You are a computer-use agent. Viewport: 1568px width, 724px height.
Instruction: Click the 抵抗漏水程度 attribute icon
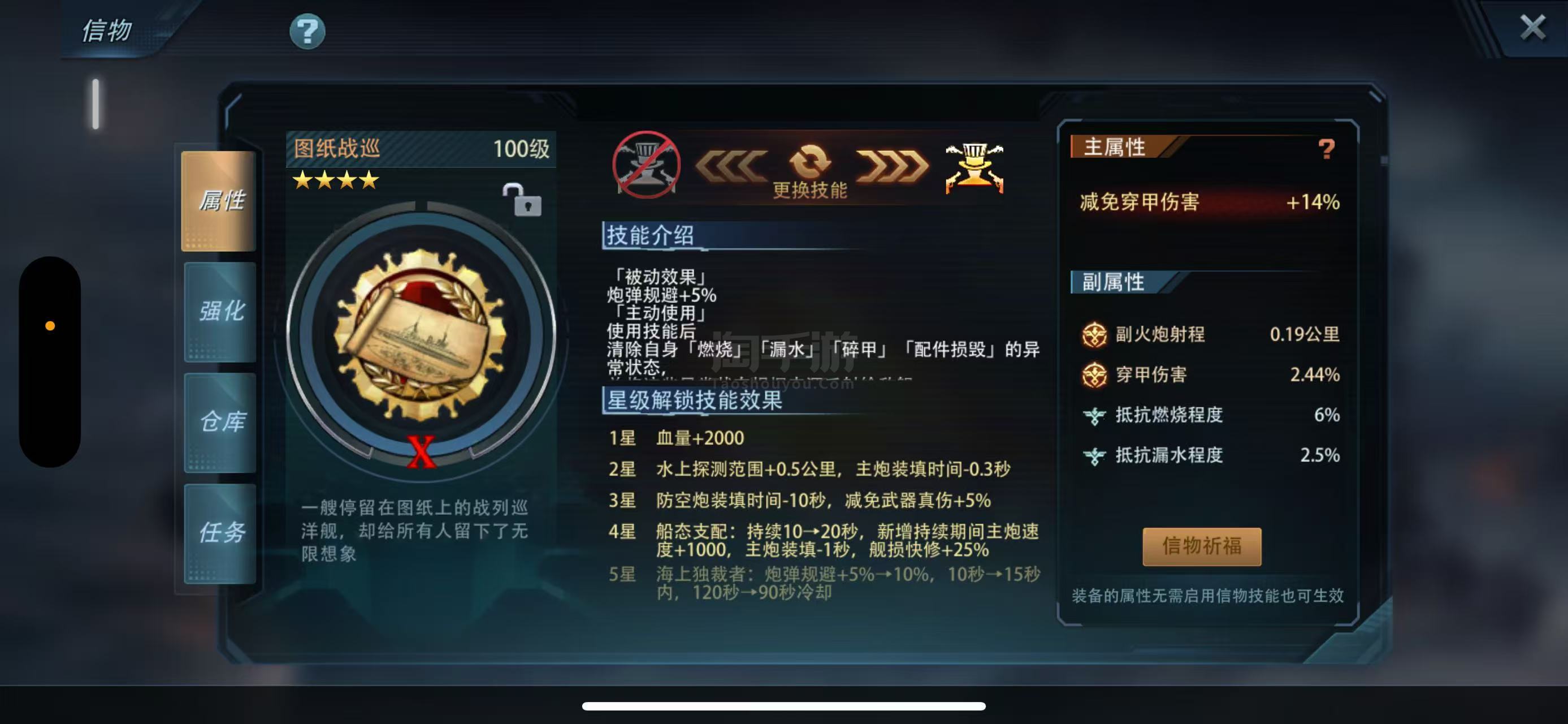click(1094, 455)
